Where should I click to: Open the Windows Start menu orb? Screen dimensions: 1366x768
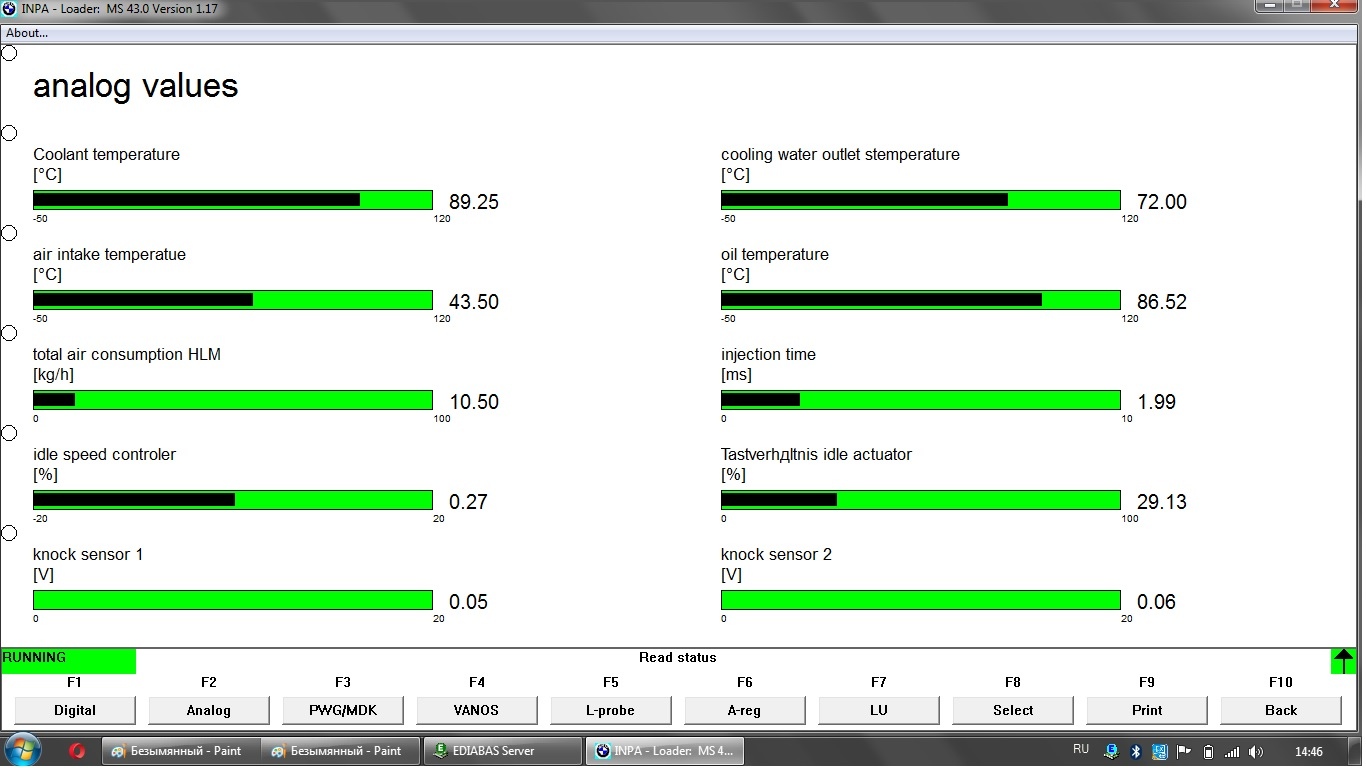(x=23, y=750)
